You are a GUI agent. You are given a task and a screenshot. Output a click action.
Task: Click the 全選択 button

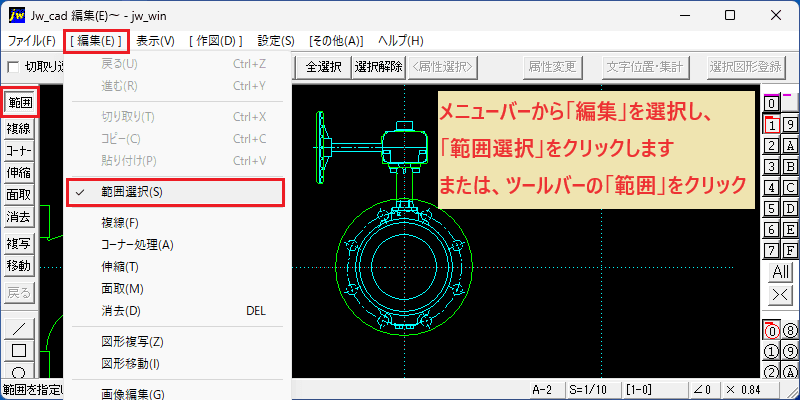click(323, 67)
